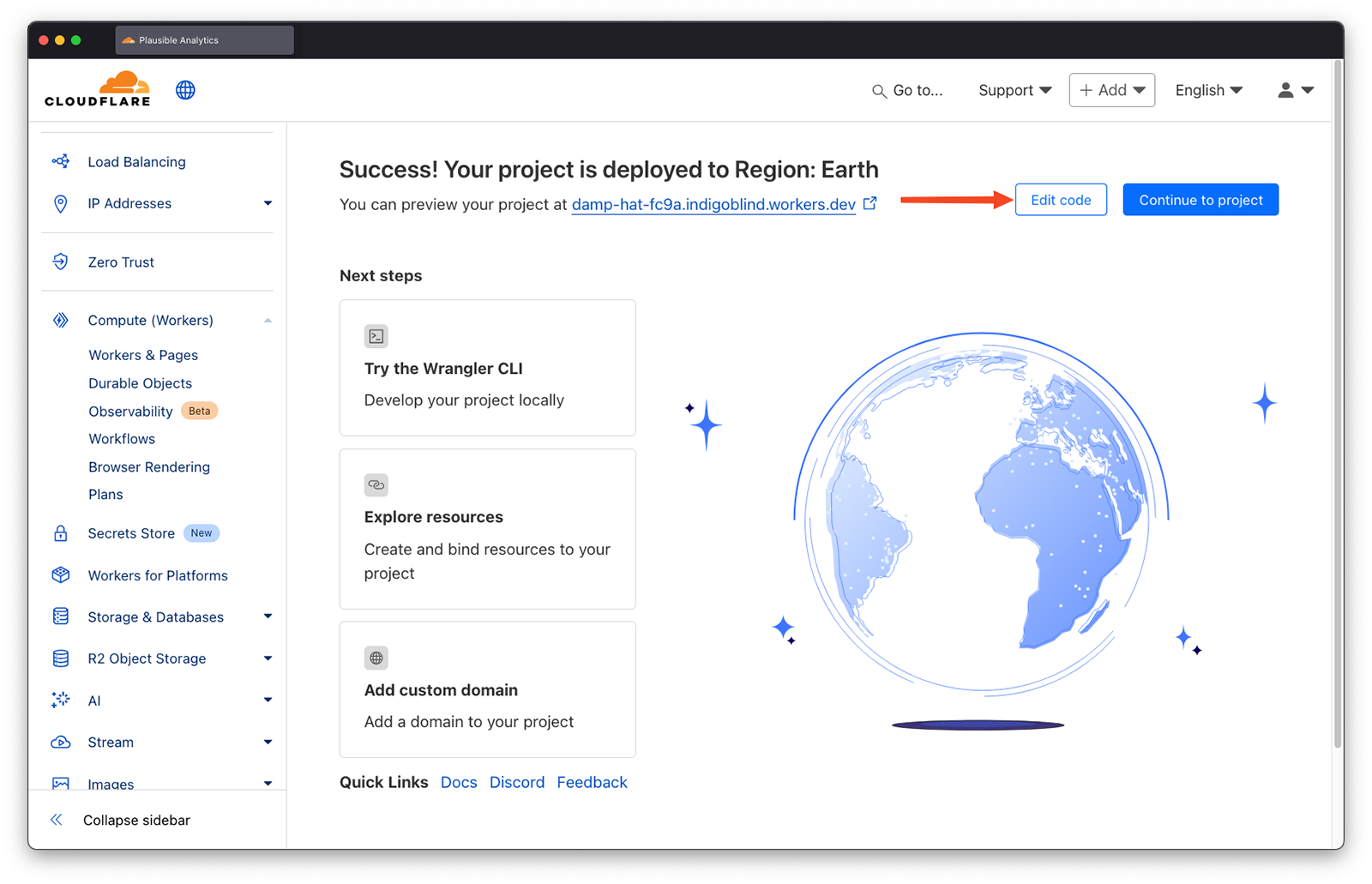The width and height of the screenshot is (1372, 884).
Task: Open the Support menu
Action: pyautogui.click(x=1014, y=89)
